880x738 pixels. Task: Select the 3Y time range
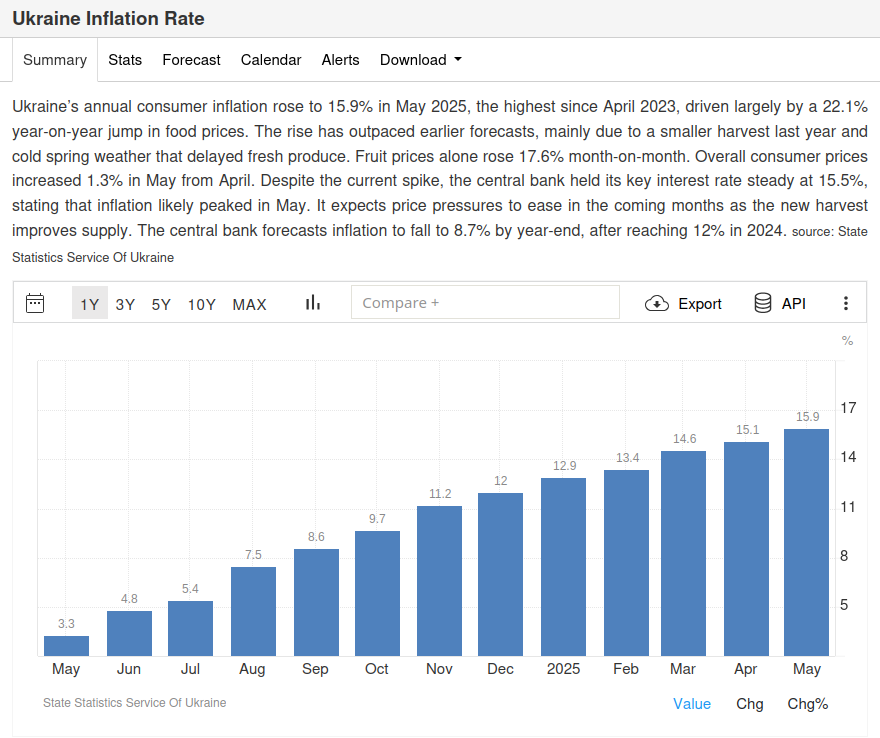pos(125,304)
